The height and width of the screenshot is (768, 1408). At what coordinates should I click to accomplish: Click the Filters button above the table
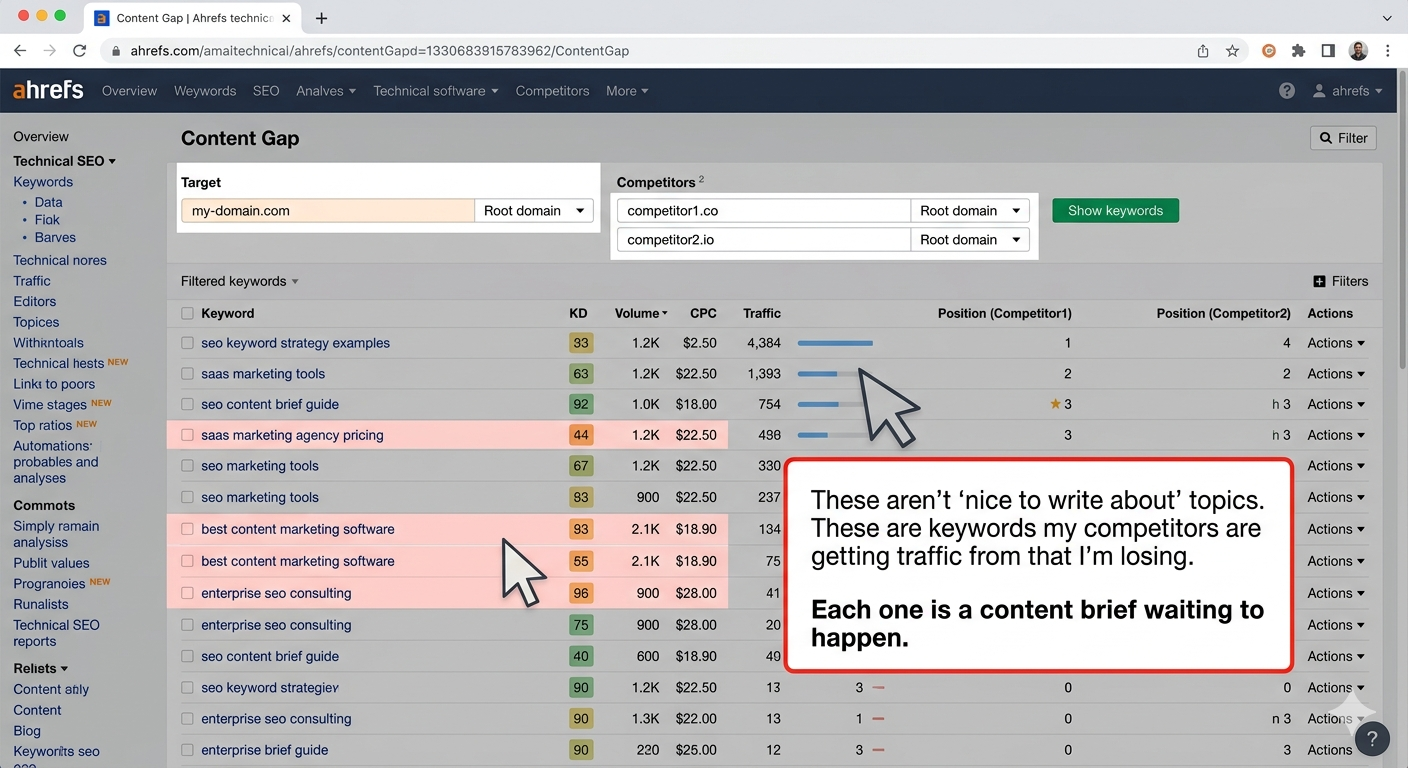1340,282
